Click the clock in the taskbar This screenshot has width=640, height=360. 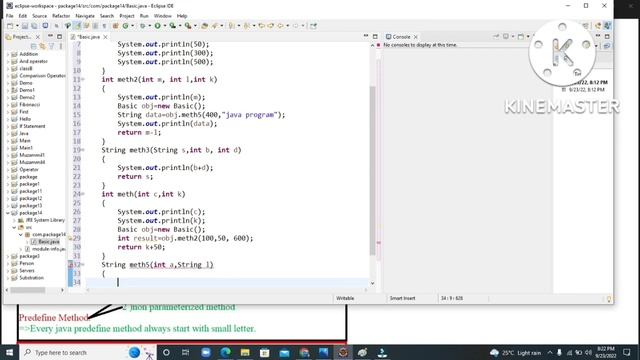click(606, 352)
